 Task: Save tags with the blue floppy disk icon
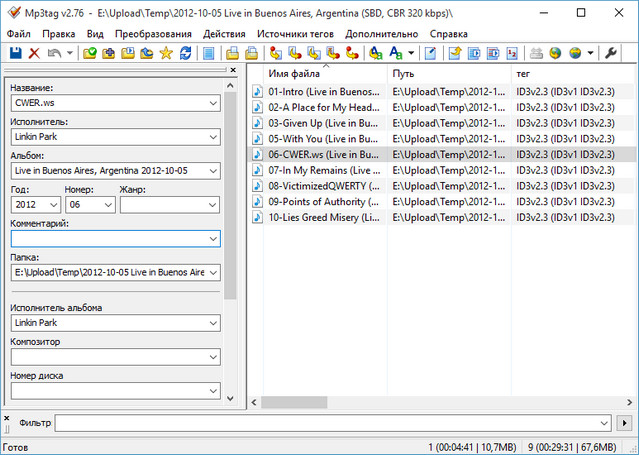[15, 53]
